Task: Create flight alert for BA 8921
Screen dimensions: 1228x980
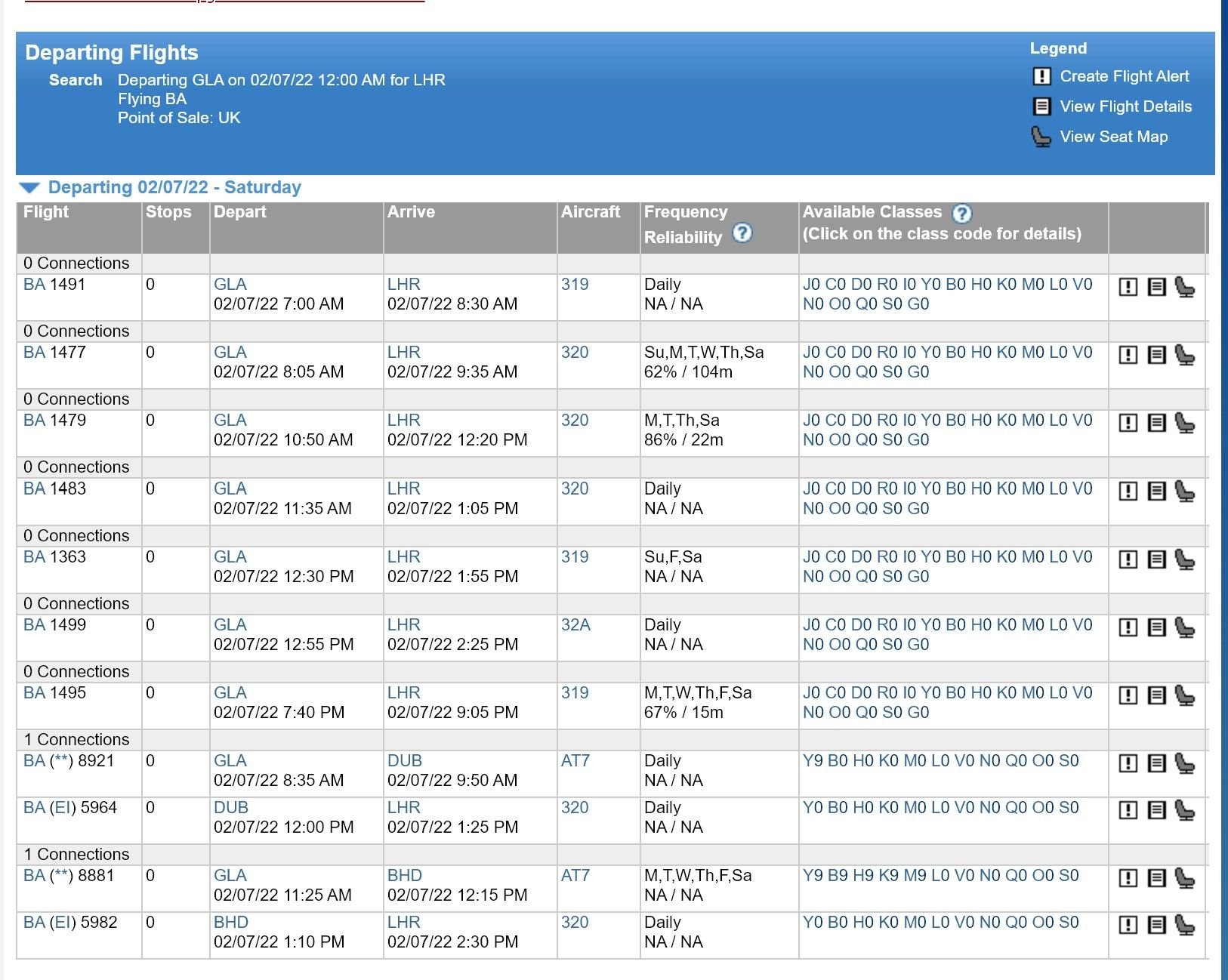Action: tap(1128, 763)
